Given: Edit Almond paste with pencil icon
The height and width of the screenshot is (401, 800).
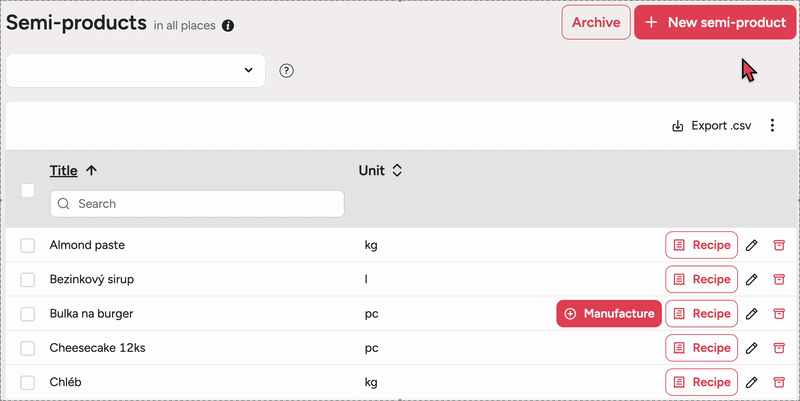Looking at the screenshot, I should click(752, 245).
